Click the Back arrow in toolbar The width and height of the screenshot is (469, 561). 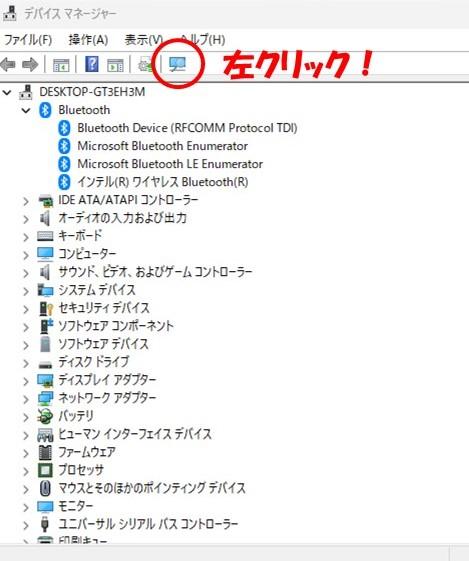pyautogui.click(x=8, y=65)
